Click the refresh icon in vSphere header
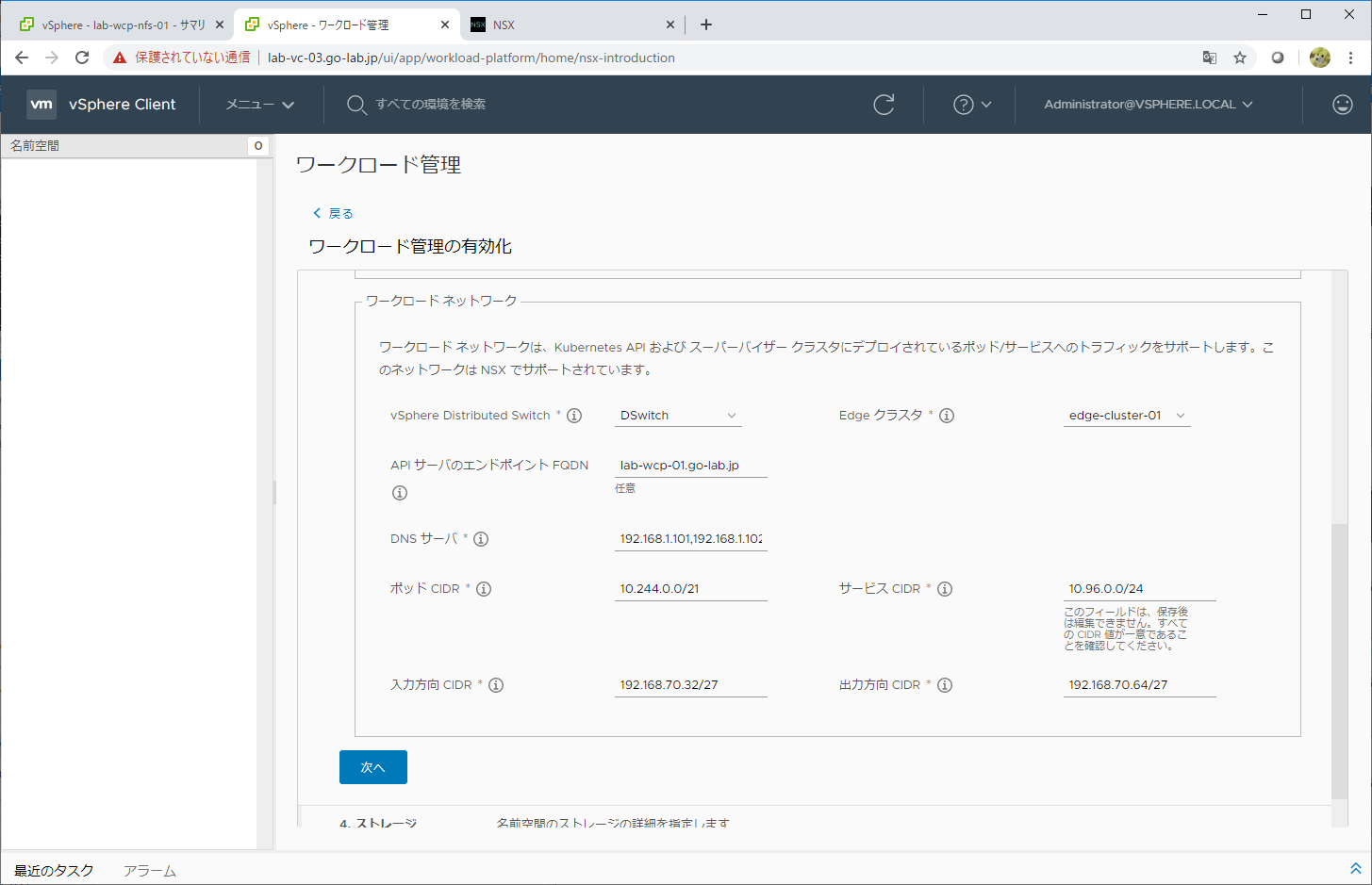This screenshot has width=1372, height=885. (x=884, y=105)
